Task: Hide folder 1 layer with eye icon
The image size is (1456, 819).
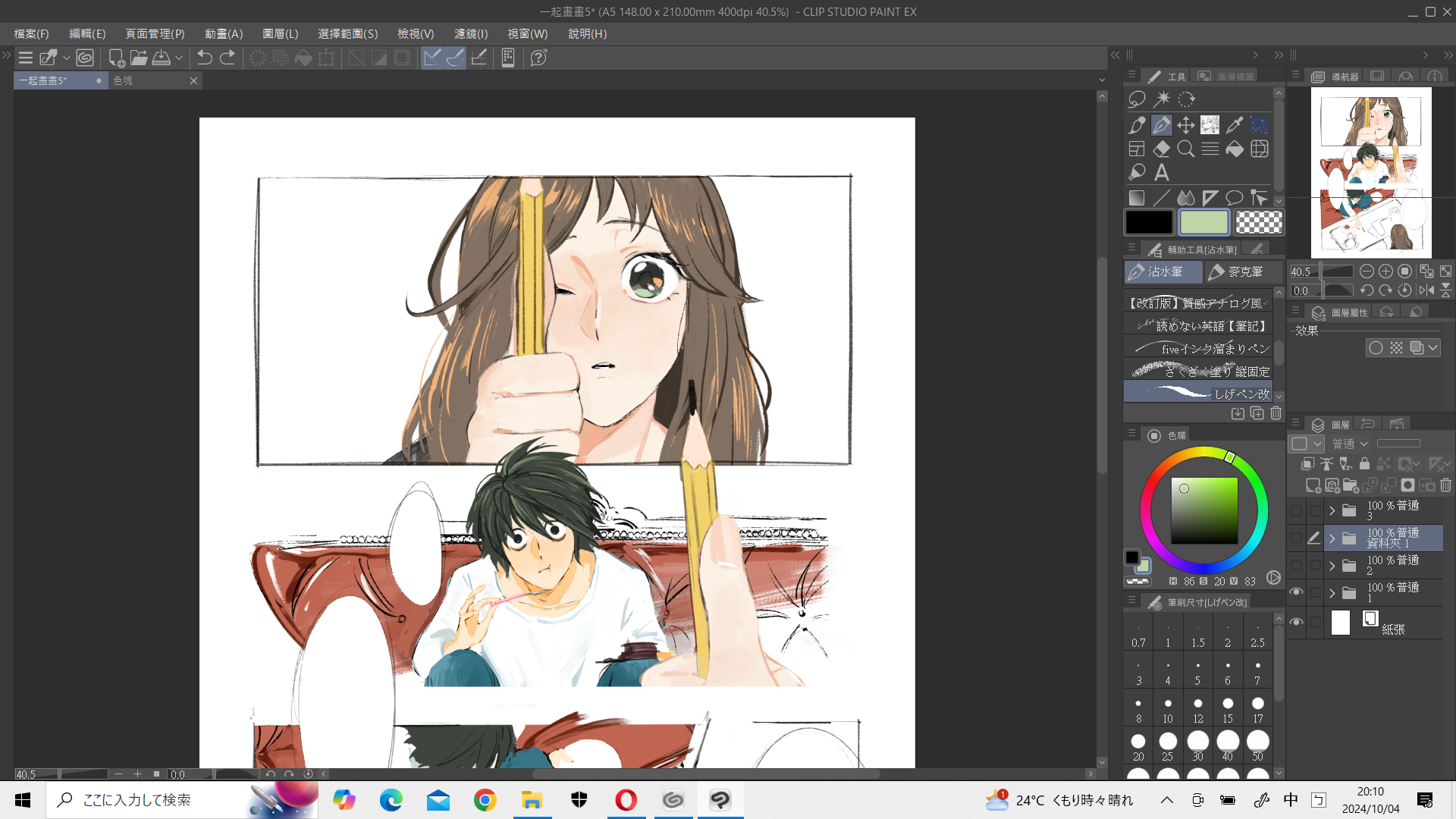Action: pos(1296,592)
